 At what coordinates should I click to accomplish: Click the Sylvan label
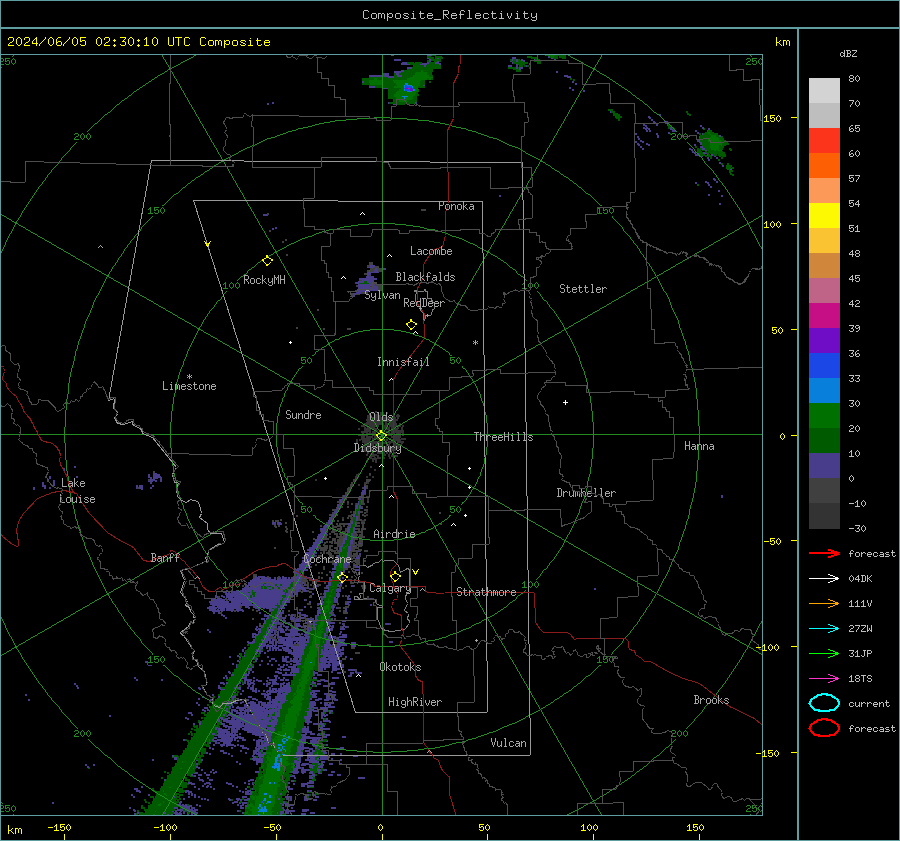(382, 295)
